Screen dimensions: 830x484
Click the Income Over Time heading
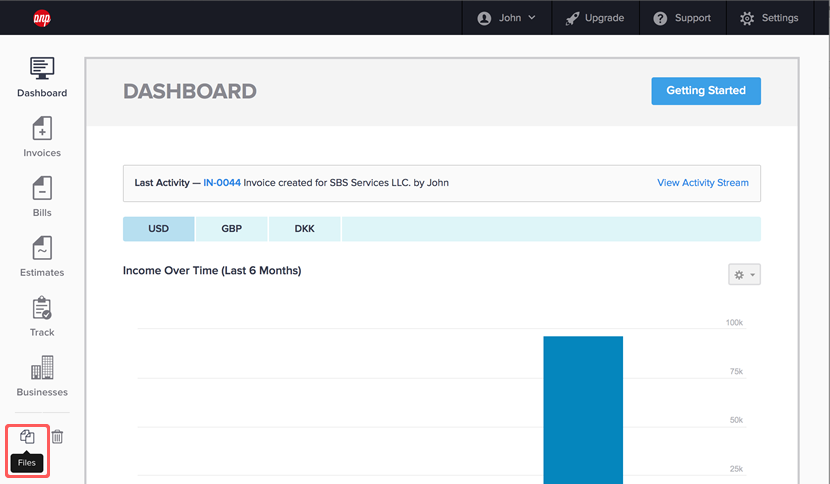pos(212,271)
